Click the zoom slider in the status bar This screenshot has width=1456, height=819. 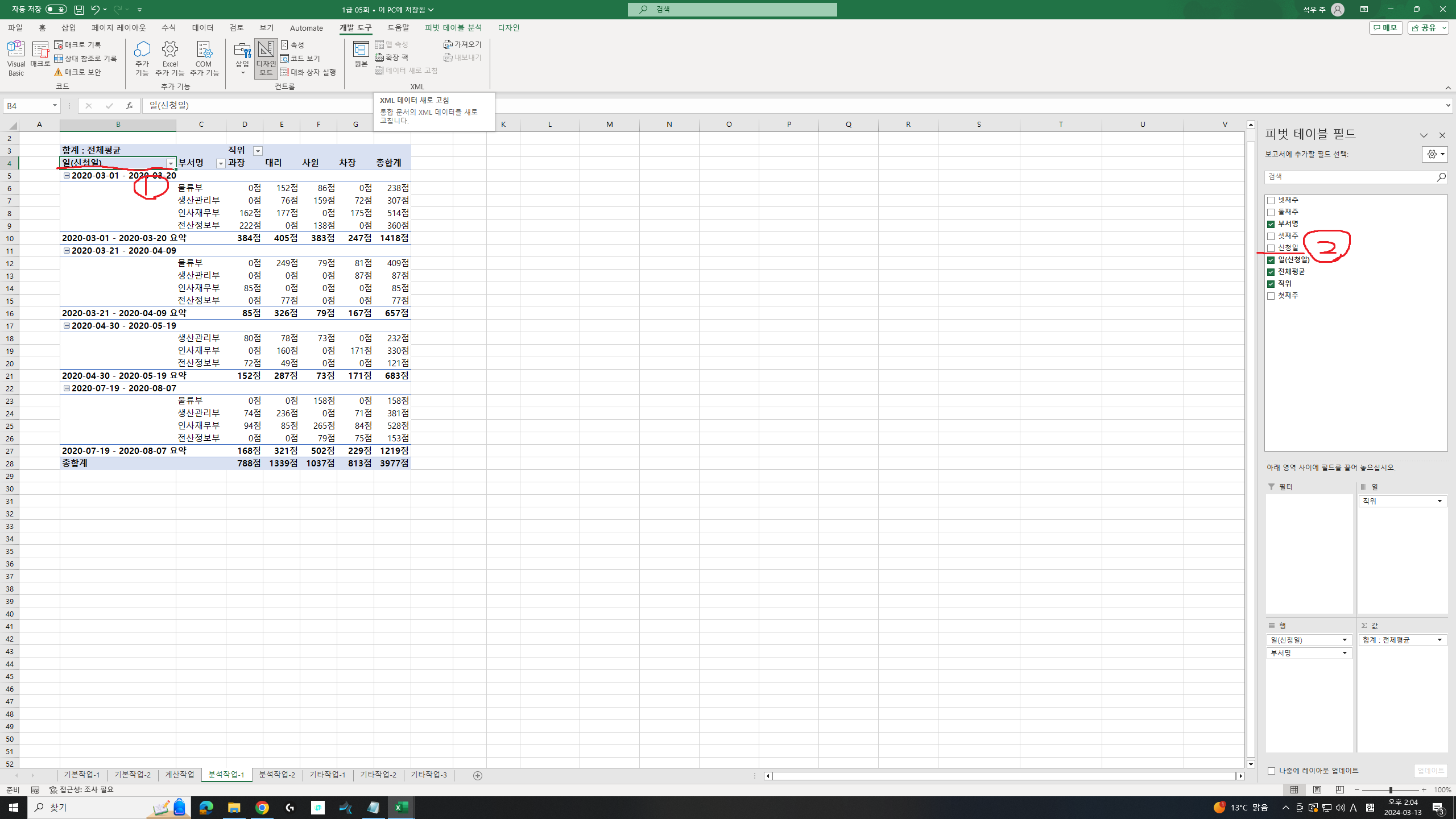tap(1390, 790)
